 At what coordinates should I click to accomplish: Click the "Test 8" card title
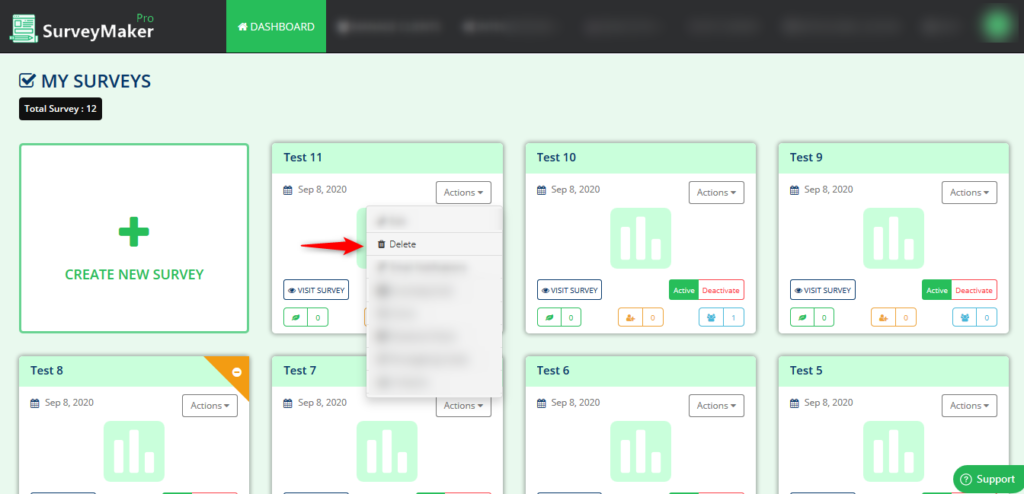pos(47,370)
